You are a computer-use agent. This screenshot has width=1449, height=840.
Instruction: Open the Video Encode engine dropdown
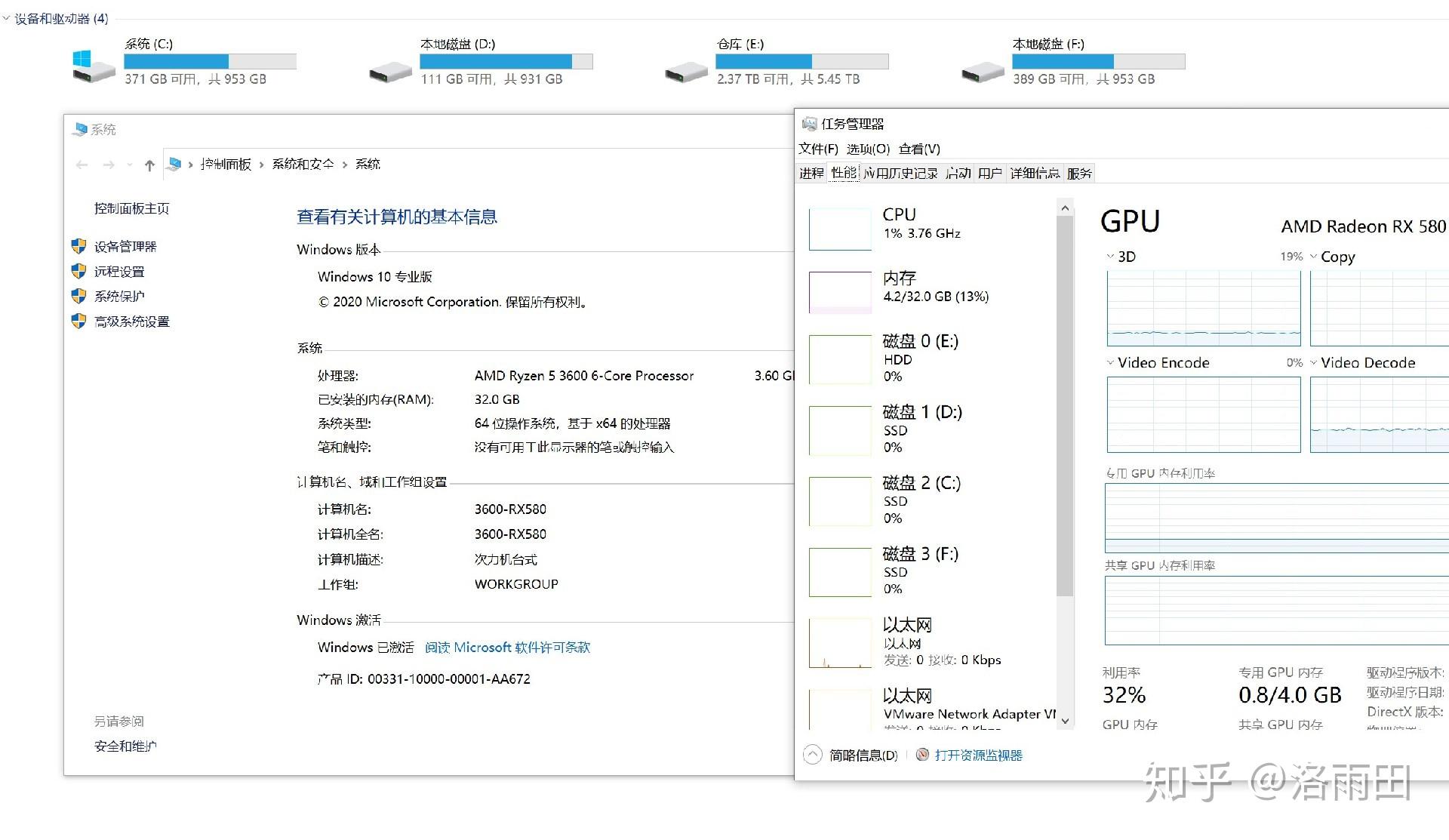pyautogui.click(x=1110, y=363)
